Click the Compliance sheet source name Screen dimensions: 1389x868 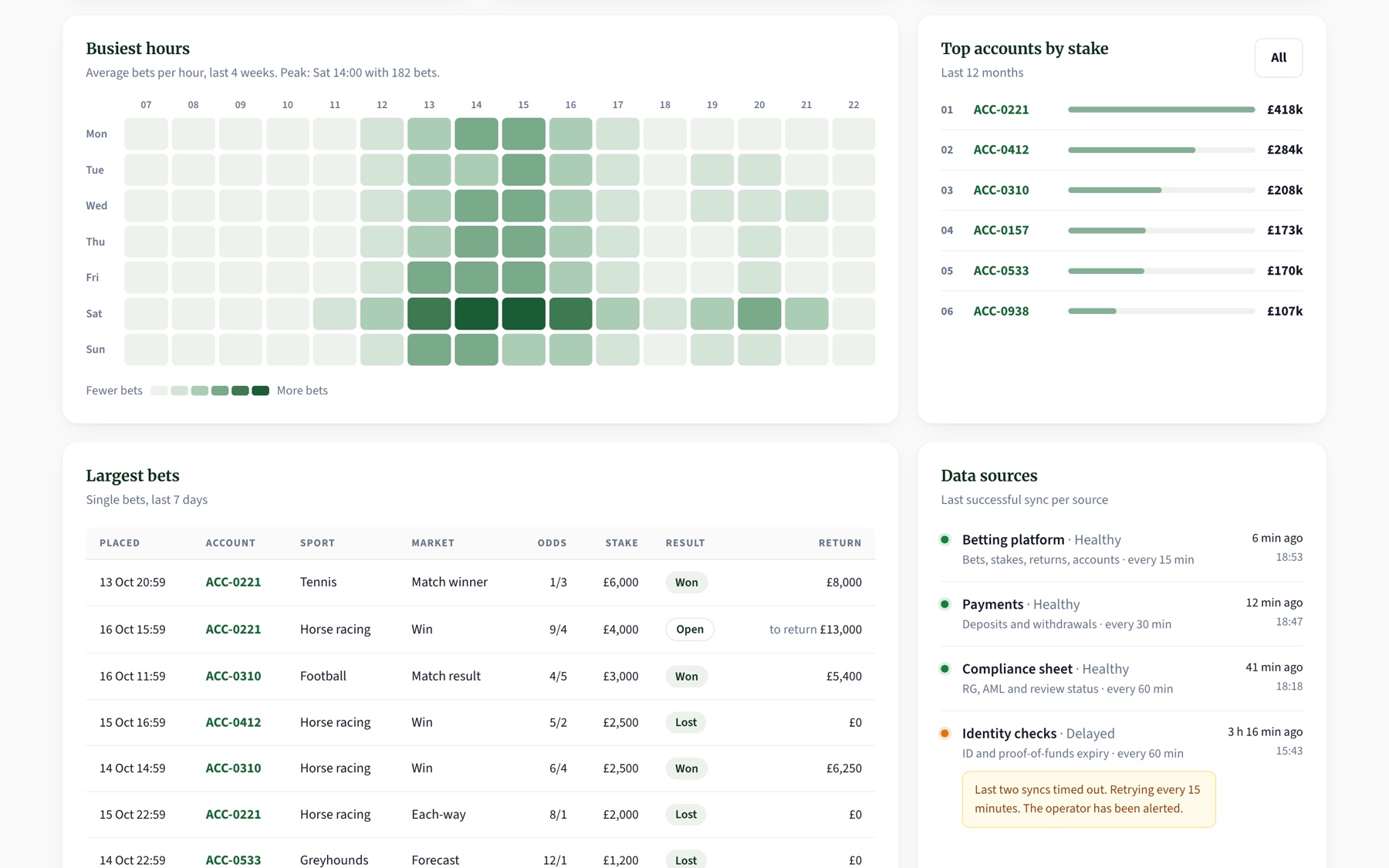tap(1017, 669)
